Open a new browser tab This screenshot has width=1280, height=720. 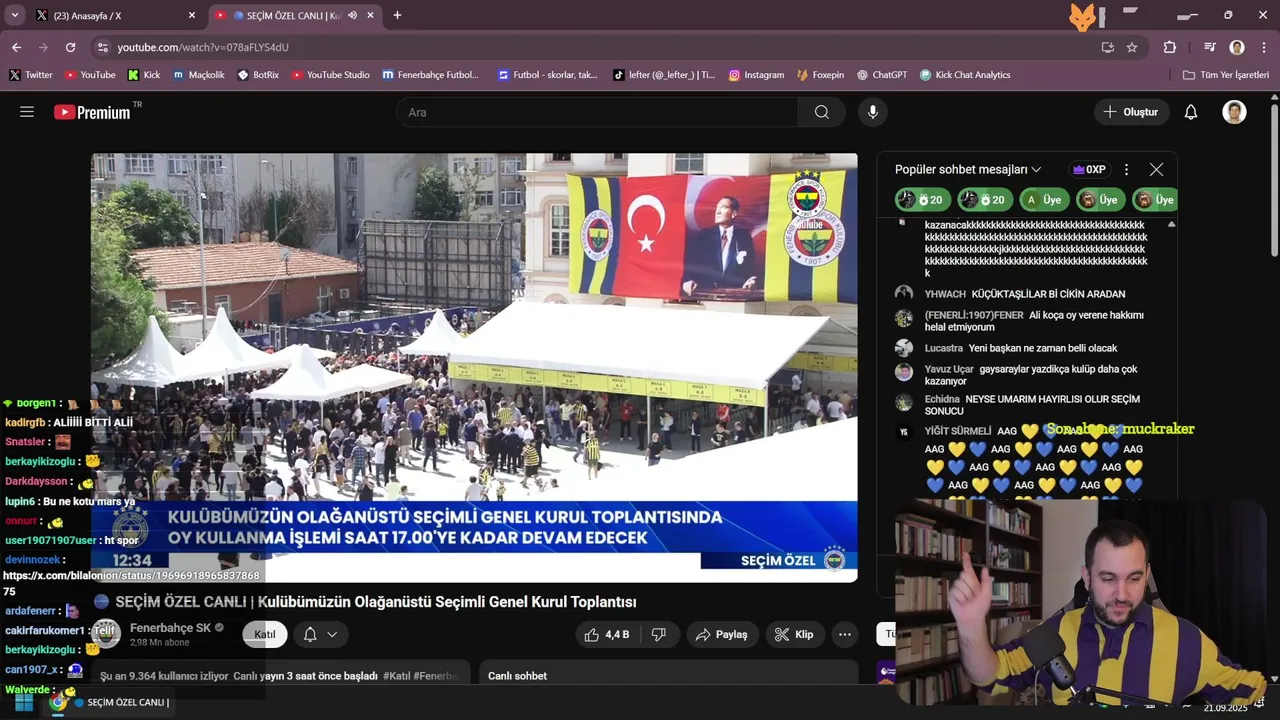[x=397, y=15]
